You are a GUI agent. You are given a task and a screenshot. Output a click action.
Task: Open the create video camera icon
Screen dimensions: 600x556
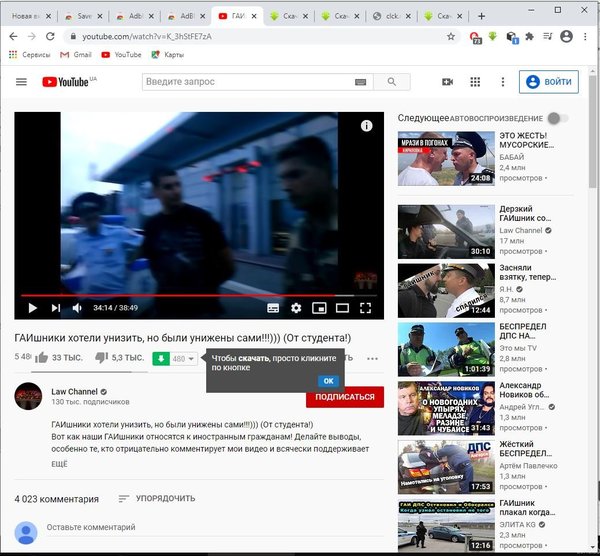pyautogui.click(x=447, y=82)
